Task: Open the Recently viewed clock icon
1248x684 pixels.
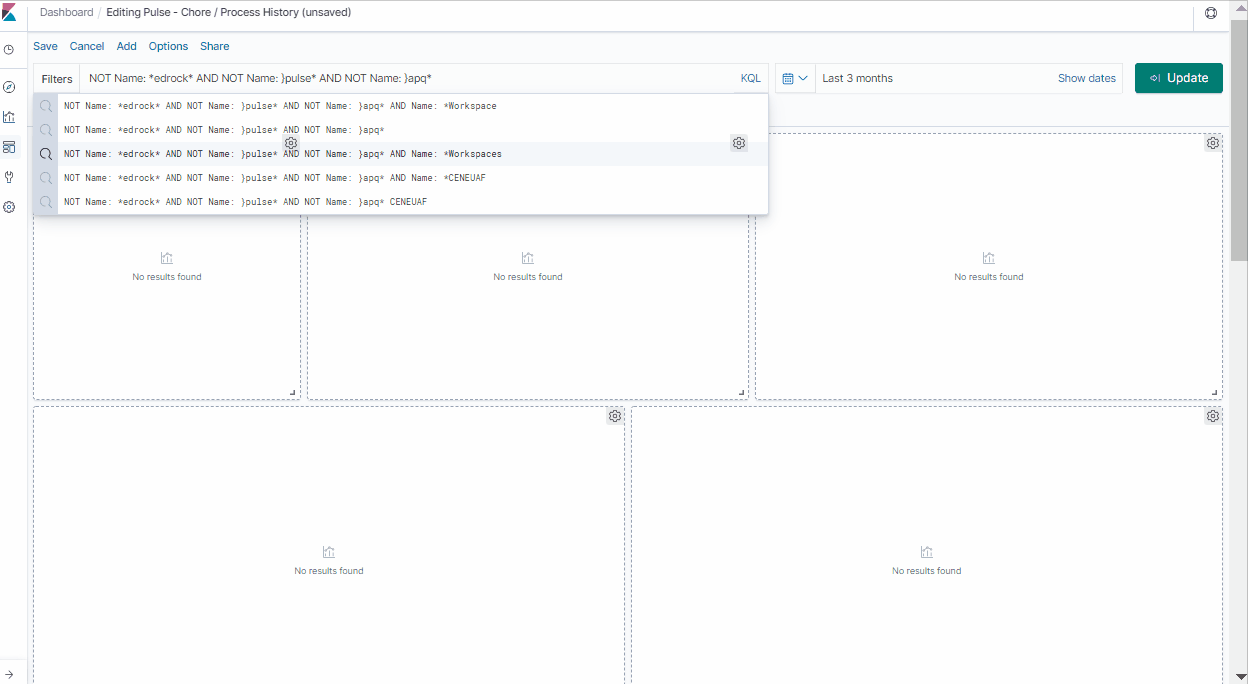Action: point(9,49)
